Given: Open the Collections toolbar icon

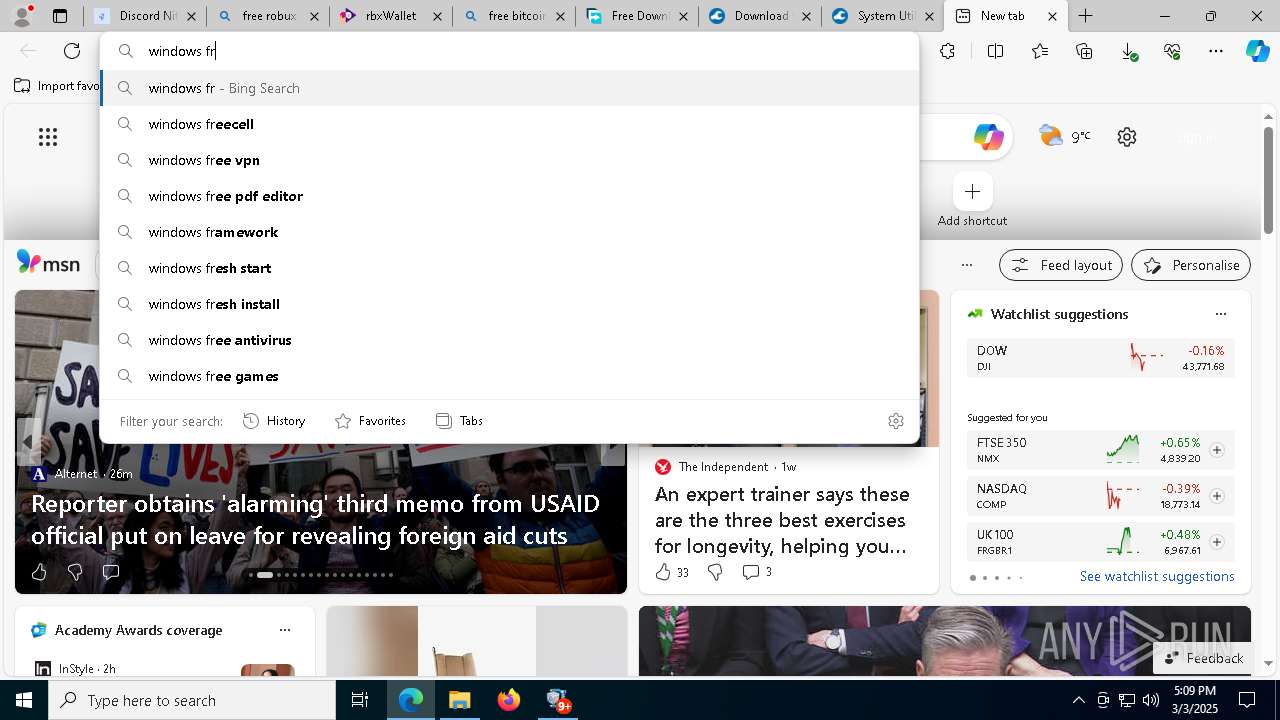Looking at the screenshot, I should click(x=1084, y=51).
